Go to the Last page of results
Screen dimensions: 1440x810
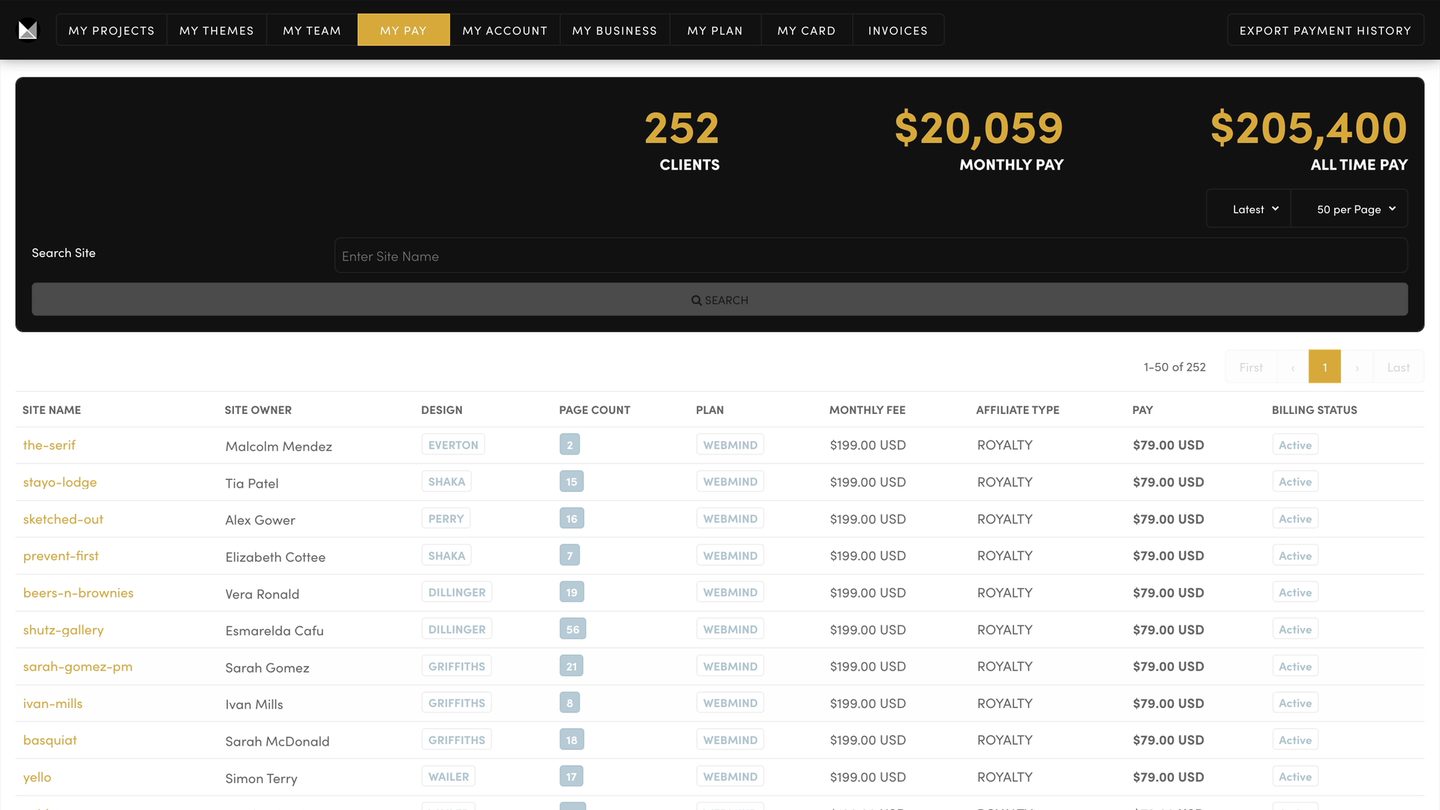[1398, 367]
